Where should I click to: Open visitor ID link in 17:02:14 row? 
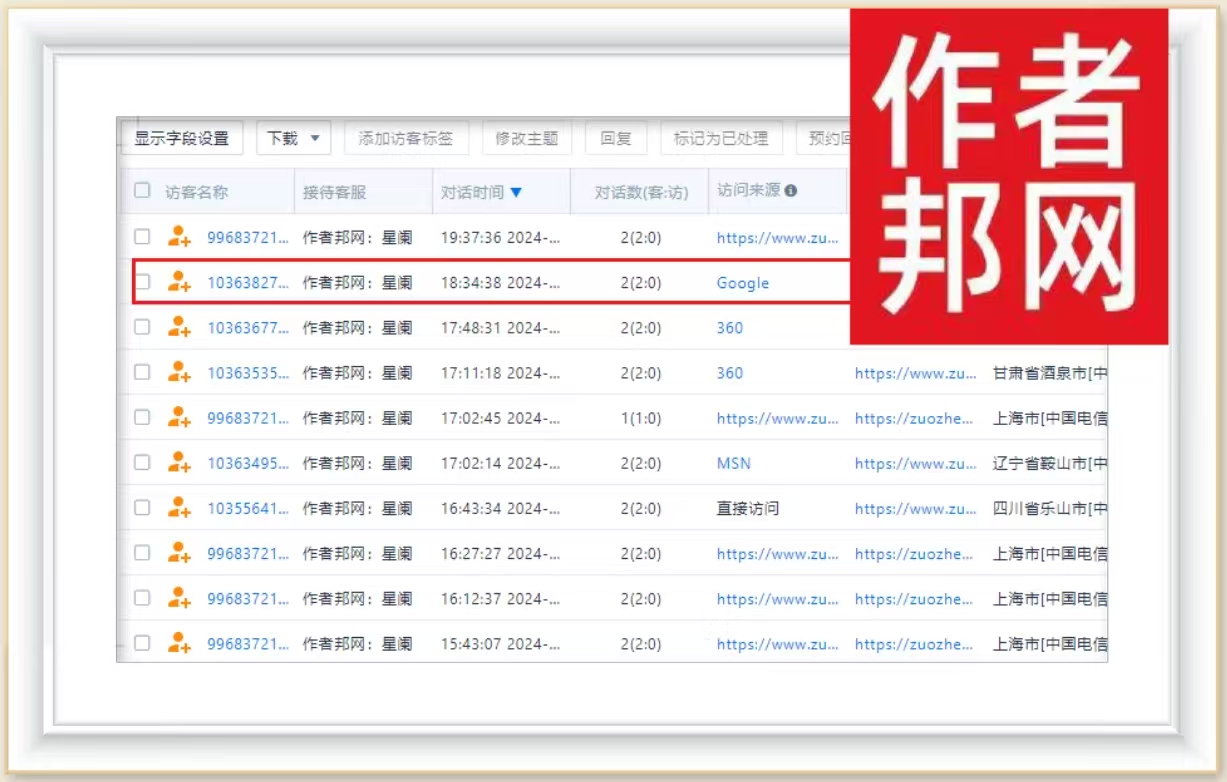coord(248,463)
